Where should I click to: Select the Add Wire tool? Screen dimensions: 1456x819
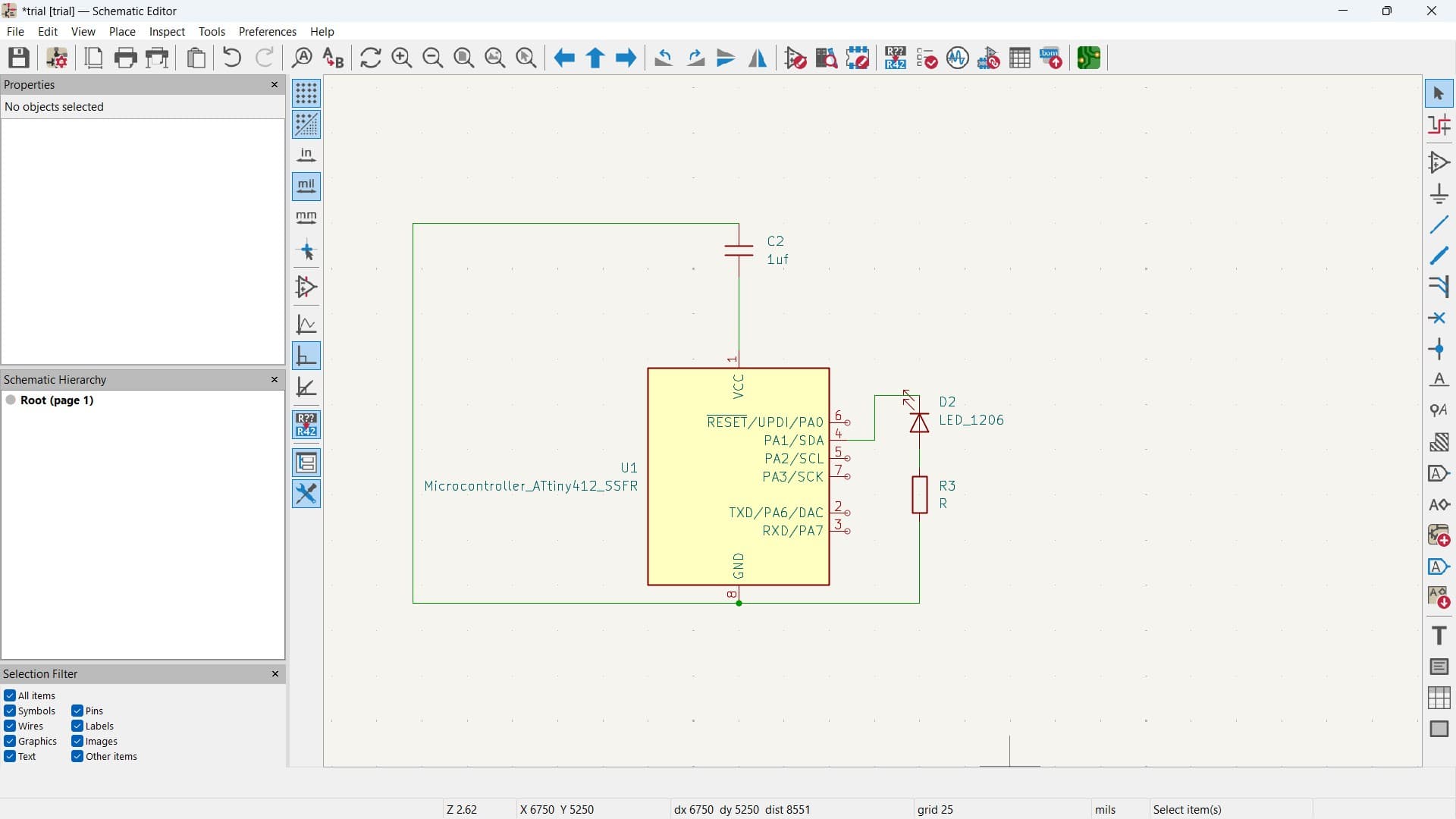[x=1439, y=224]
